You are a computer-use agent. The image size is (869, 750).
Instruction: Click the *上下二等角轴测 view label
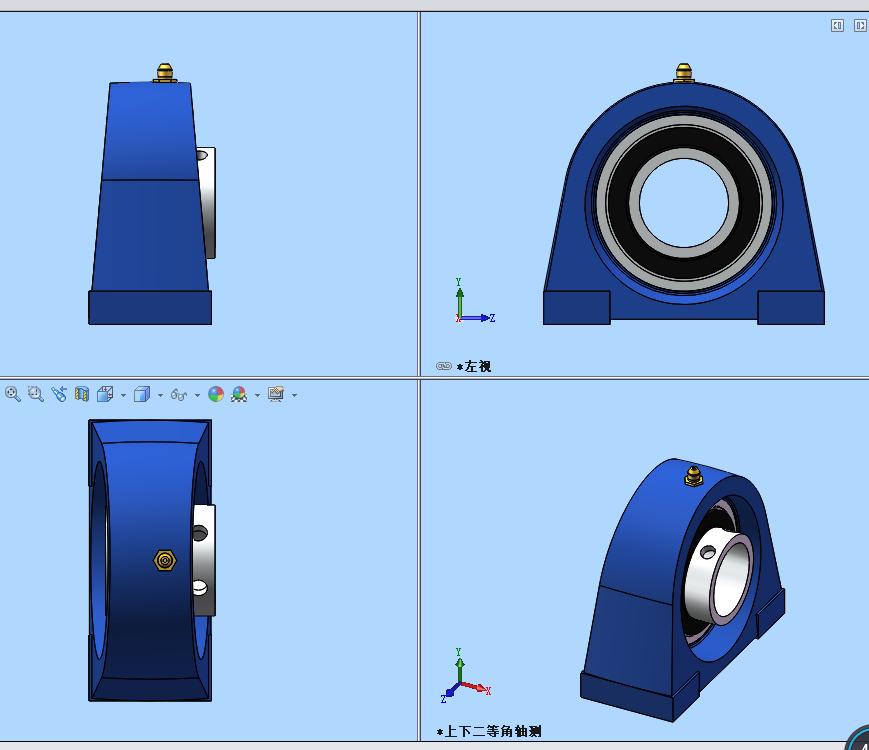click(x=489, y=732)
